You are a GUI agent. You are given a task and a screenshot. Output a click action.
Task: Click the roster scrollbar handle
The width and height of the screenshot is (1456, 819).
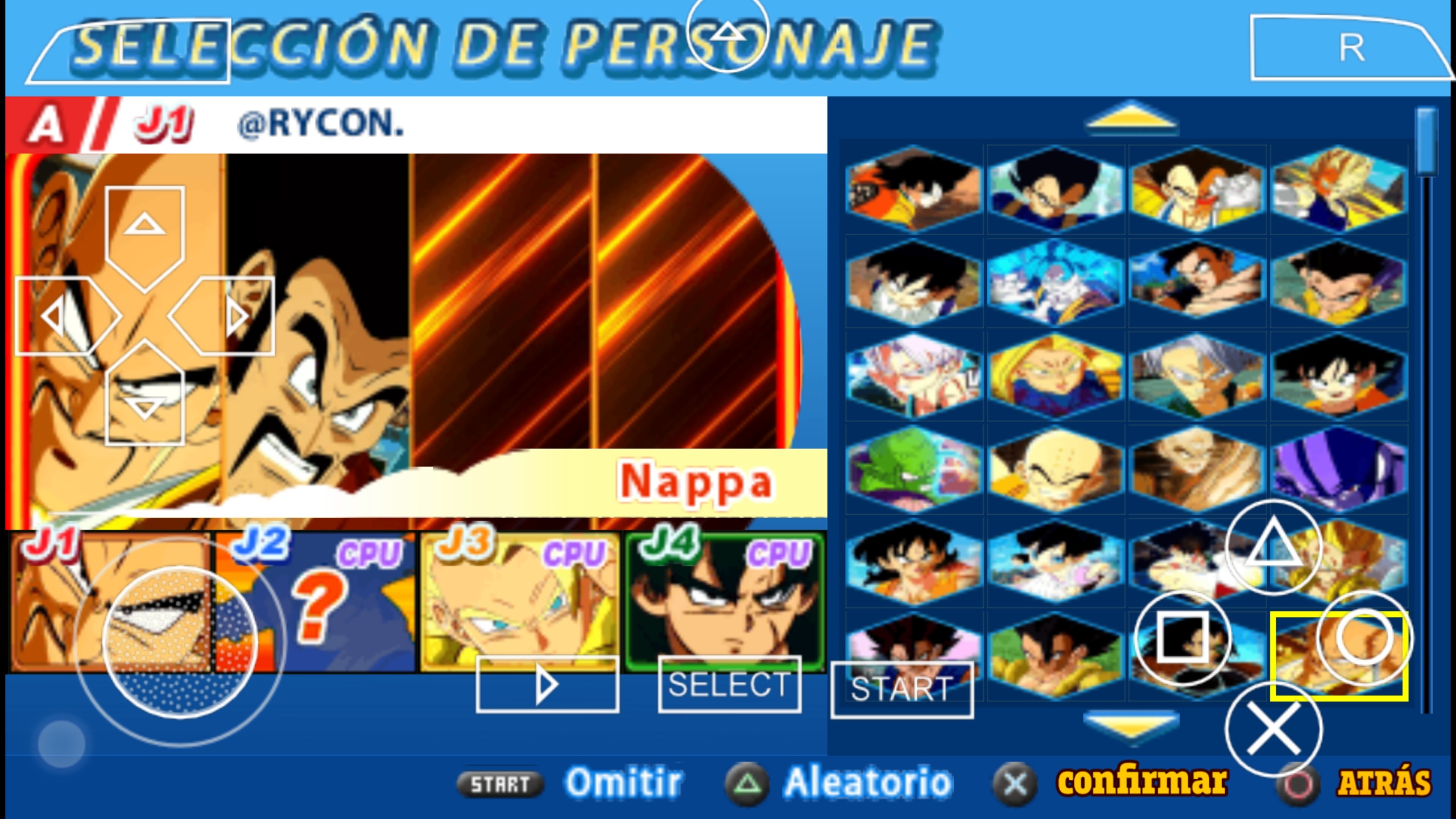click(1426, 141)
